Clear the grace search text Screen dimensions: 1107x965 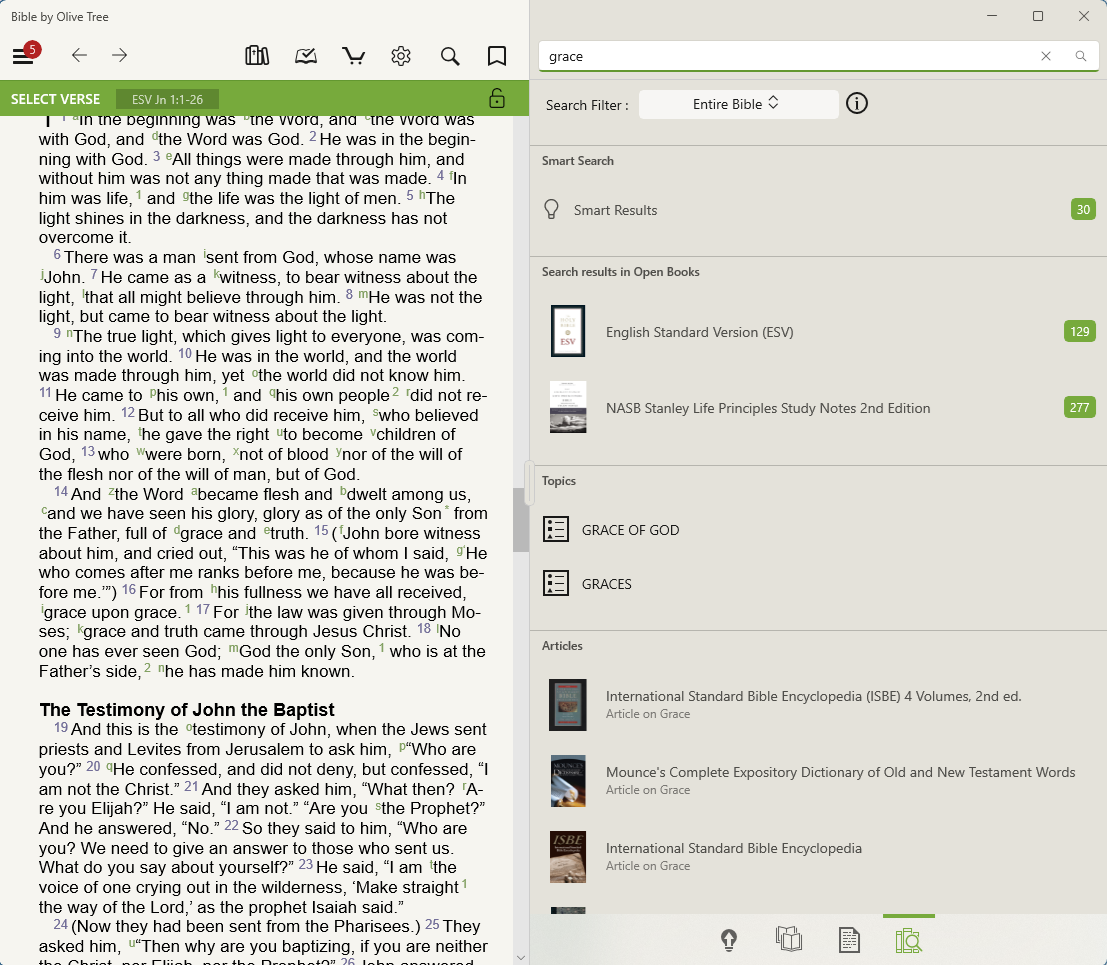tap(1046, 56)
